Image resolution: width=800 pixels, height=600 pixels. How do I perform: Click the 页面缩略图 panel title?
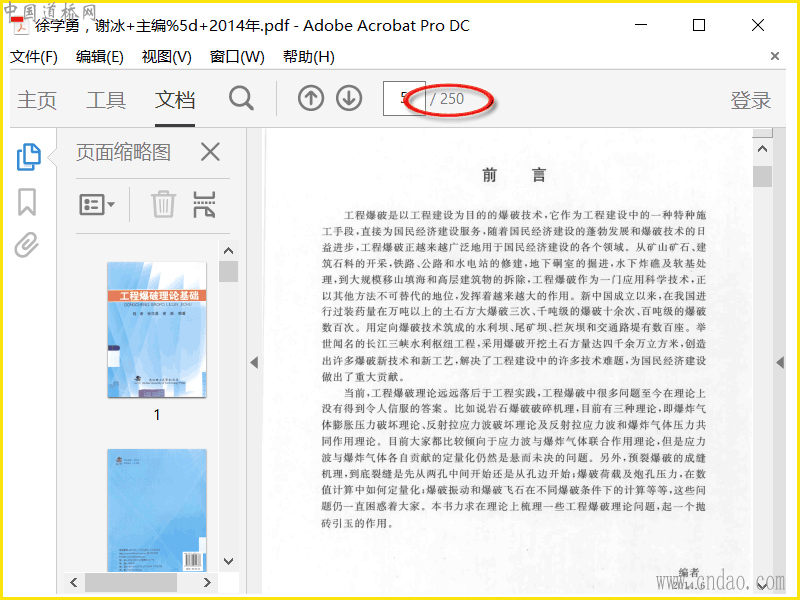coord(123,152)
